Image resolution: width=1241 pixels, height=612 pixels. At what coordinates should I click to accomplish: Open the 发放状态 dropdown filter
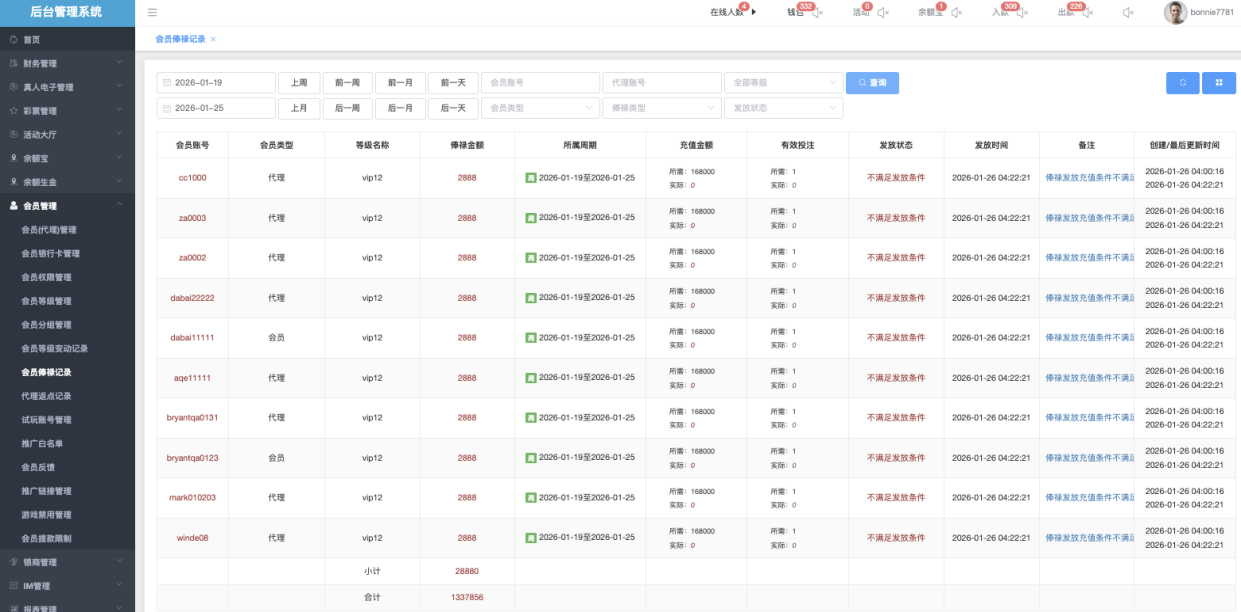point(783,108)
